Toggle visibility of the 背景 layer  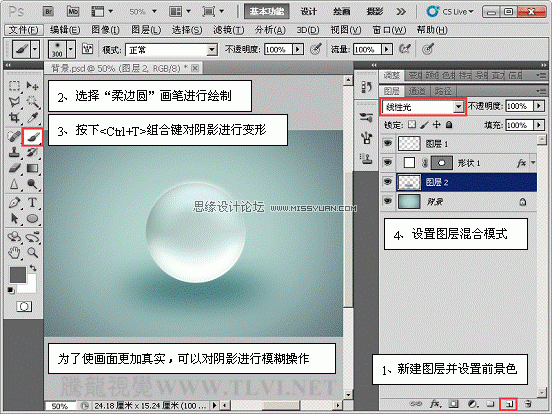[388, 201]
